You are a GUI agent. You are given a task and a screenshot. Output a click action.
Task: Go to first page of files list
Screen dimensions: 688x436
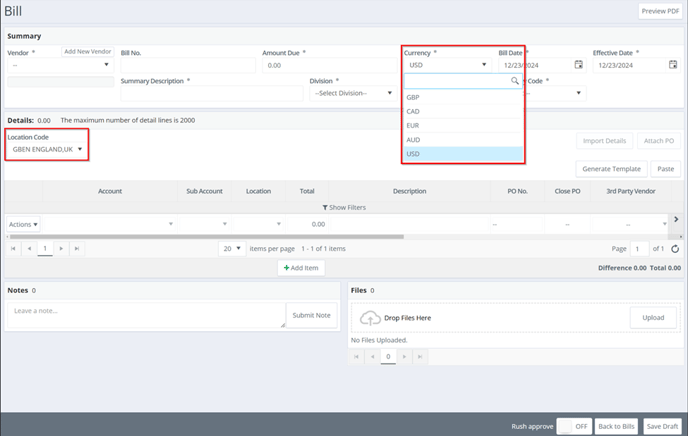tap(356, 357)
